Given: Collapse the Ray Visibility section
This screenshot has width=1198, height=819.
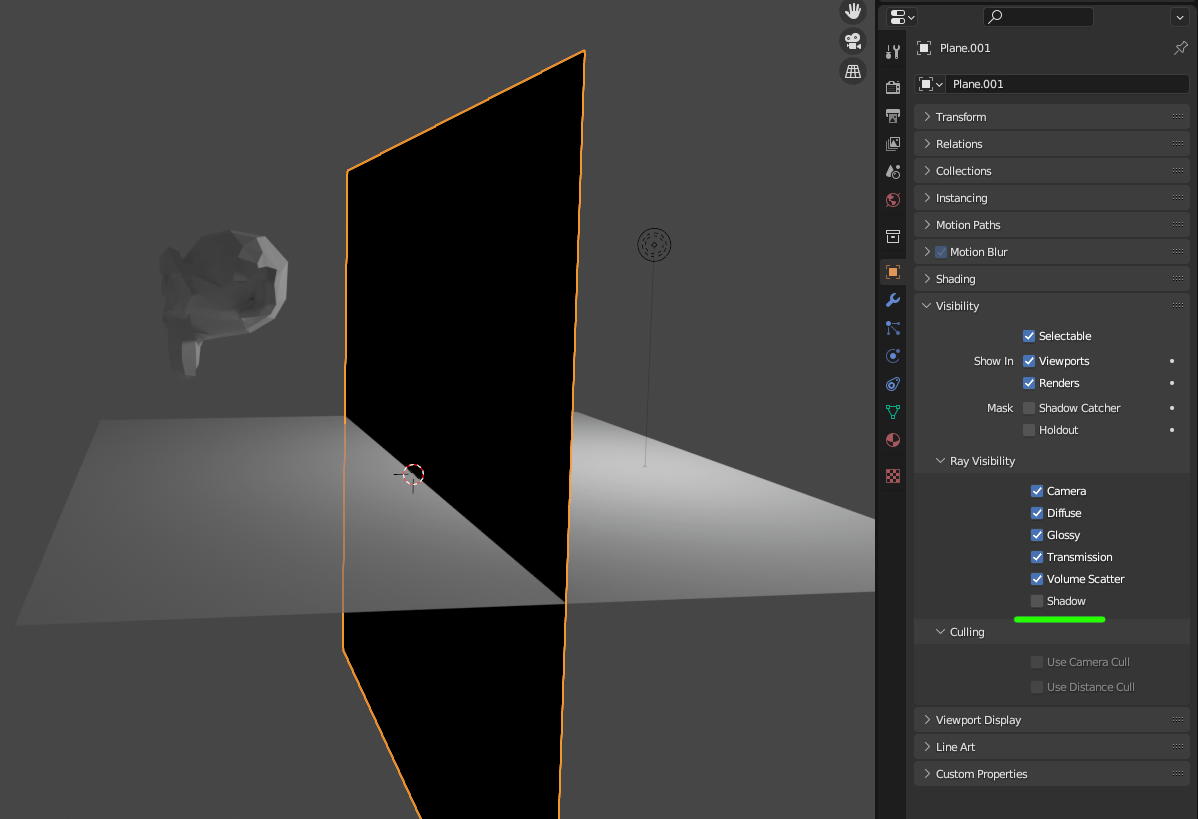Looking at the screenshot, I should pos(940,460).
